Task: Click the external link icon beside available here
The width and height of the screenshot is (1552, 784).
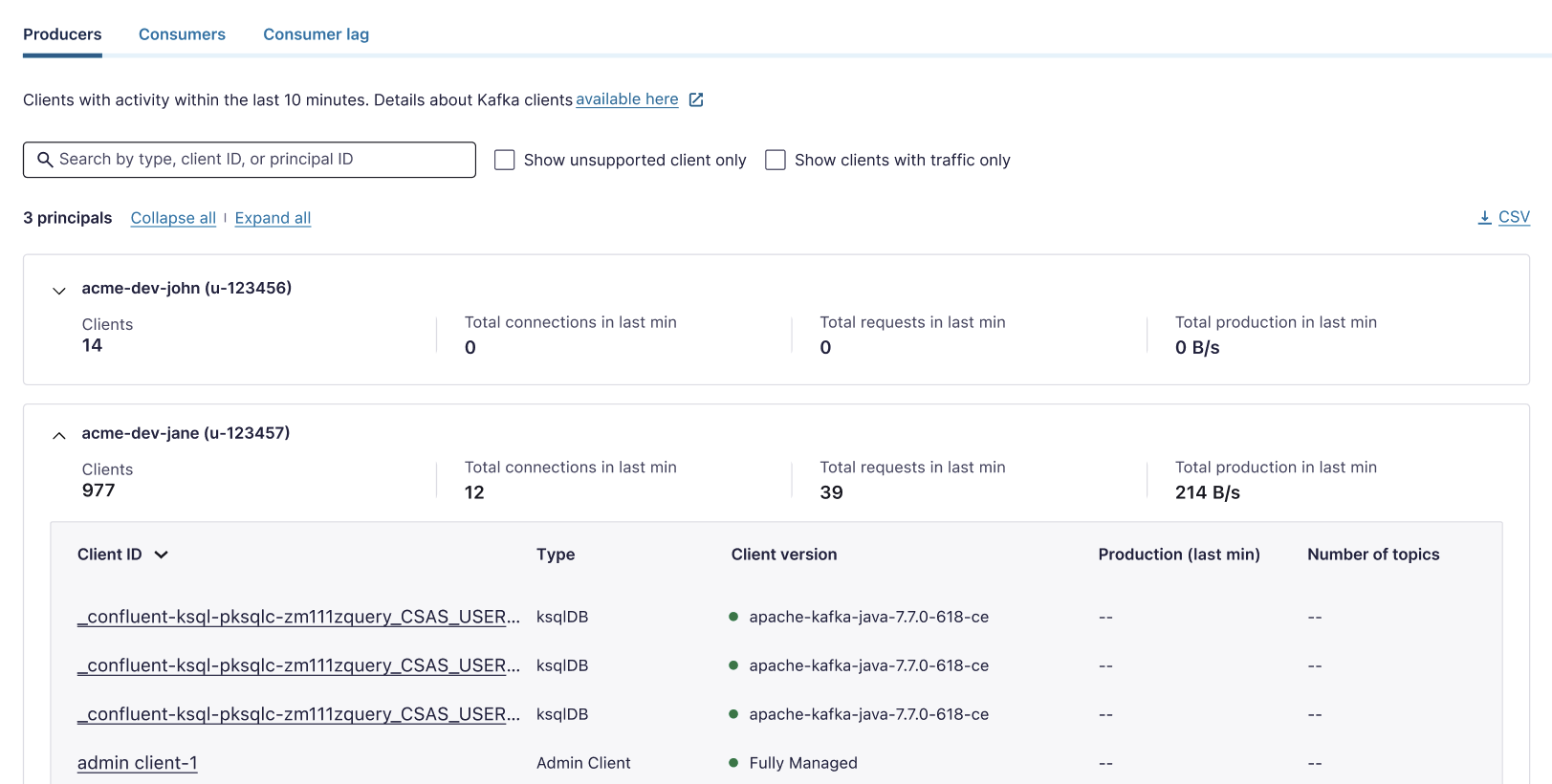Action: pyautogui.click(x=696, y=99)
